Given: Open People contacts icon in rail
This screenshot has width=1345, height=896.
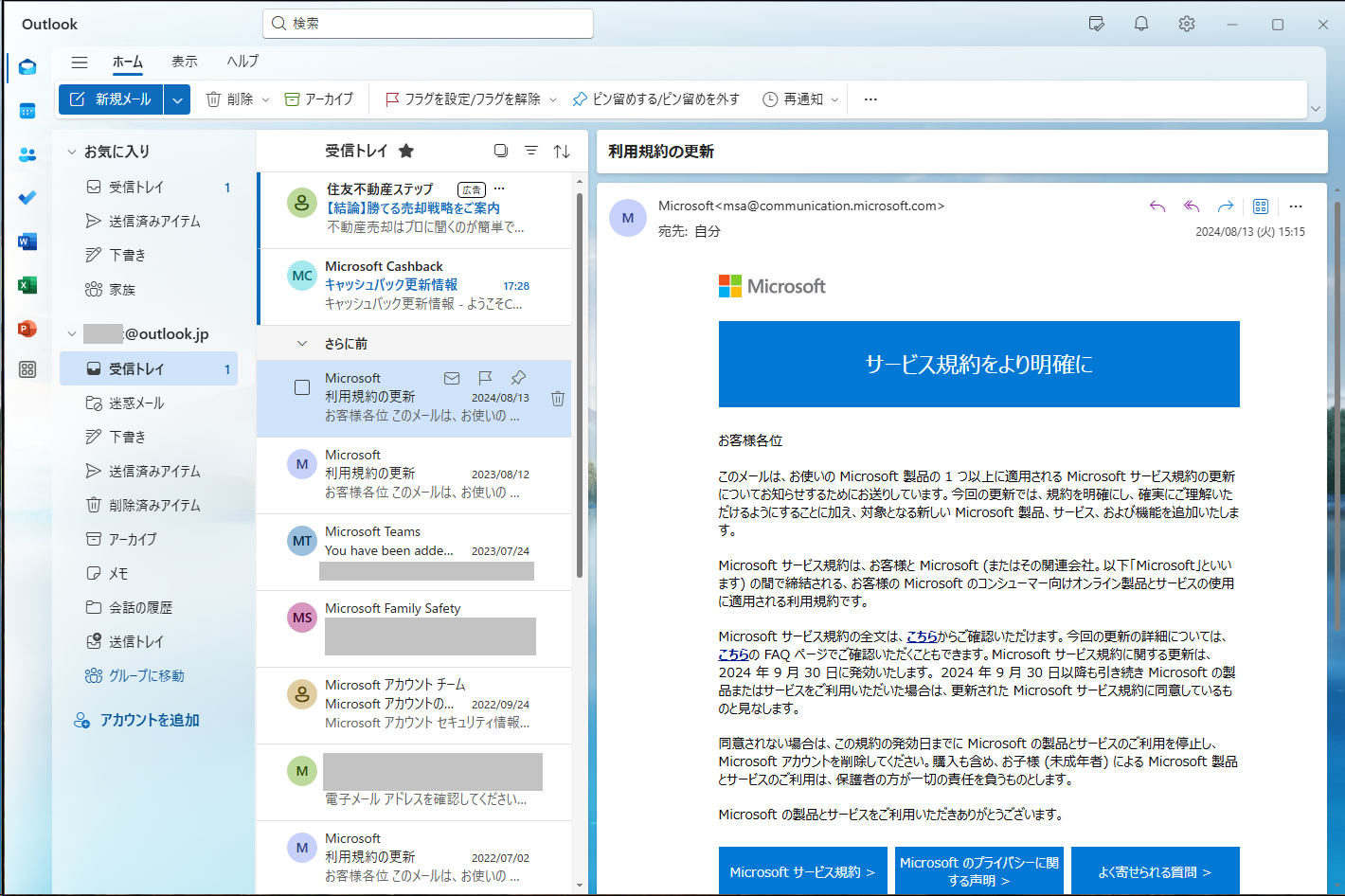Looking at the screenshot, I should point(27,154).
